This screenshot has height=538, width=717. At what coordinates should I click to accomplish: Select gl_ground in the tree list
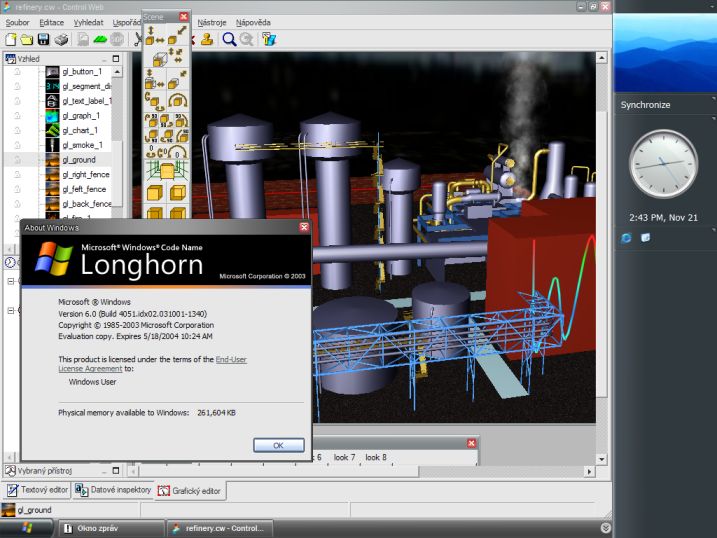(81, 160)
